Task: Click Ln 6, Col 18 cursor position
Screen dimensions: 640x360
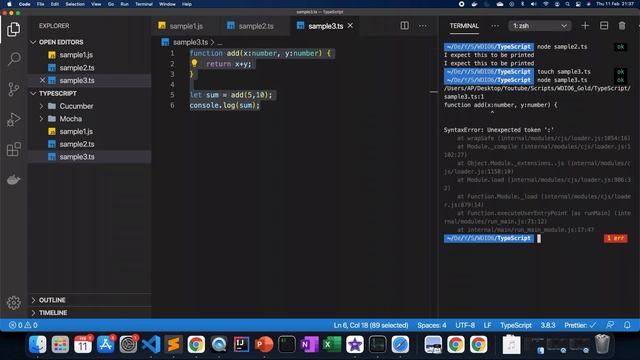Action: coord(371,325)
